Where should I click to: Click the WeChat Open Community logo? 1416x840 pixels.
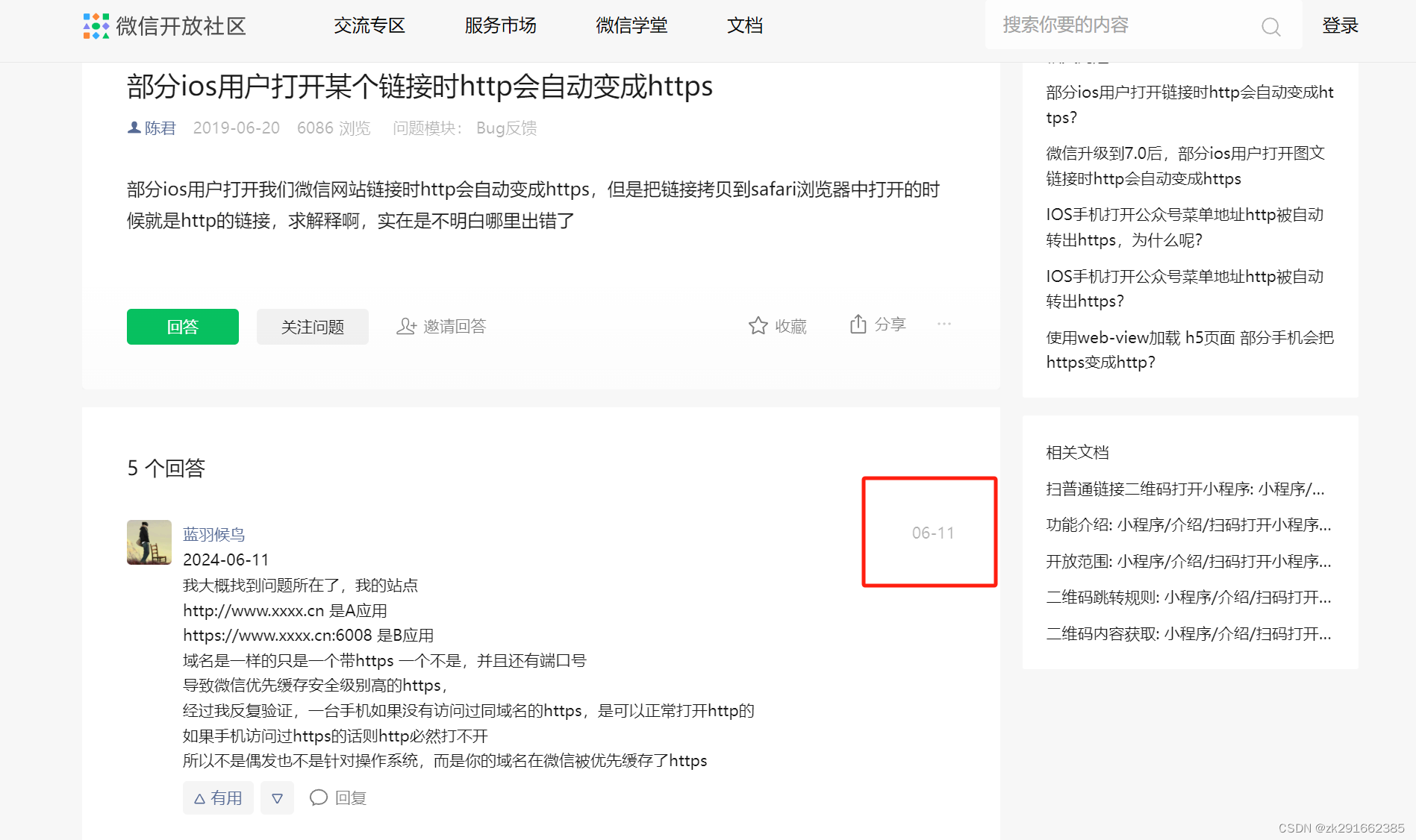coord(164,26)
